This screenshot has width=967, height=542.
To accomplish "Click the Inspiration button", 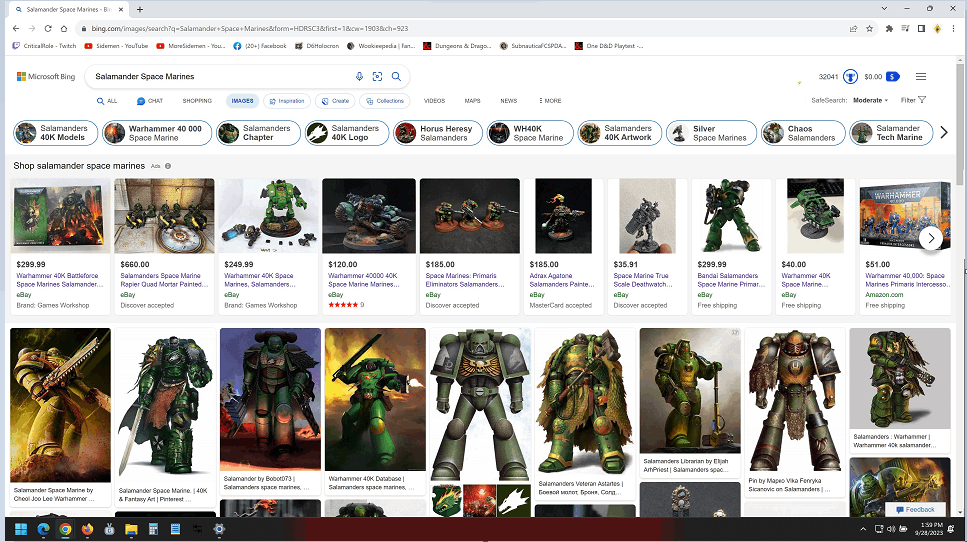I will click(x=287, y=101).
